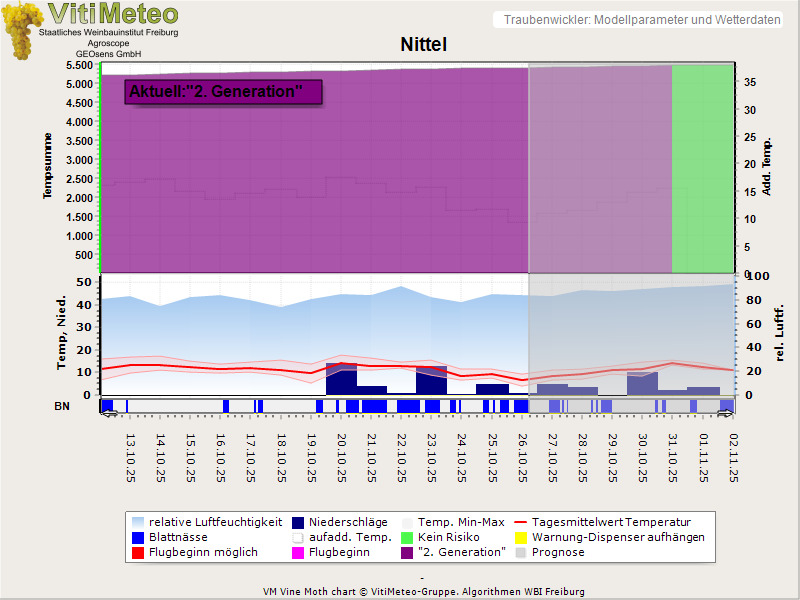Click the left scroll arrow on timeline

(x=109, y=413)
